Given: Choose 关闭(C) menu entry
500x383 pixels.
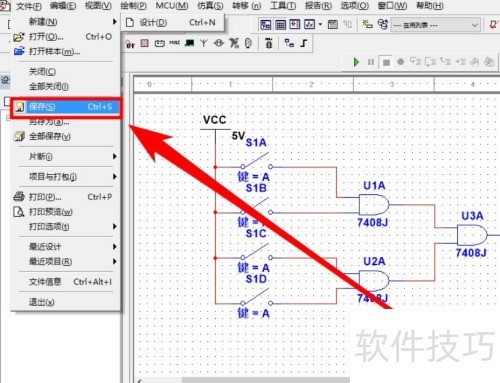Looking at the screenshot, I should pos(66,71).
